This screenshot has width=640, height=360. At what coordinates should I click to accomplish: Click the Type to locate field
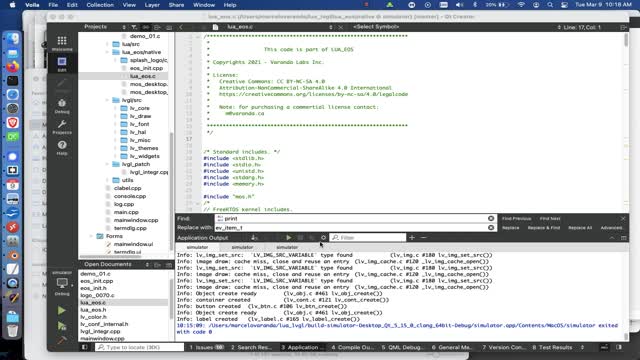click(x=140, y=347)
